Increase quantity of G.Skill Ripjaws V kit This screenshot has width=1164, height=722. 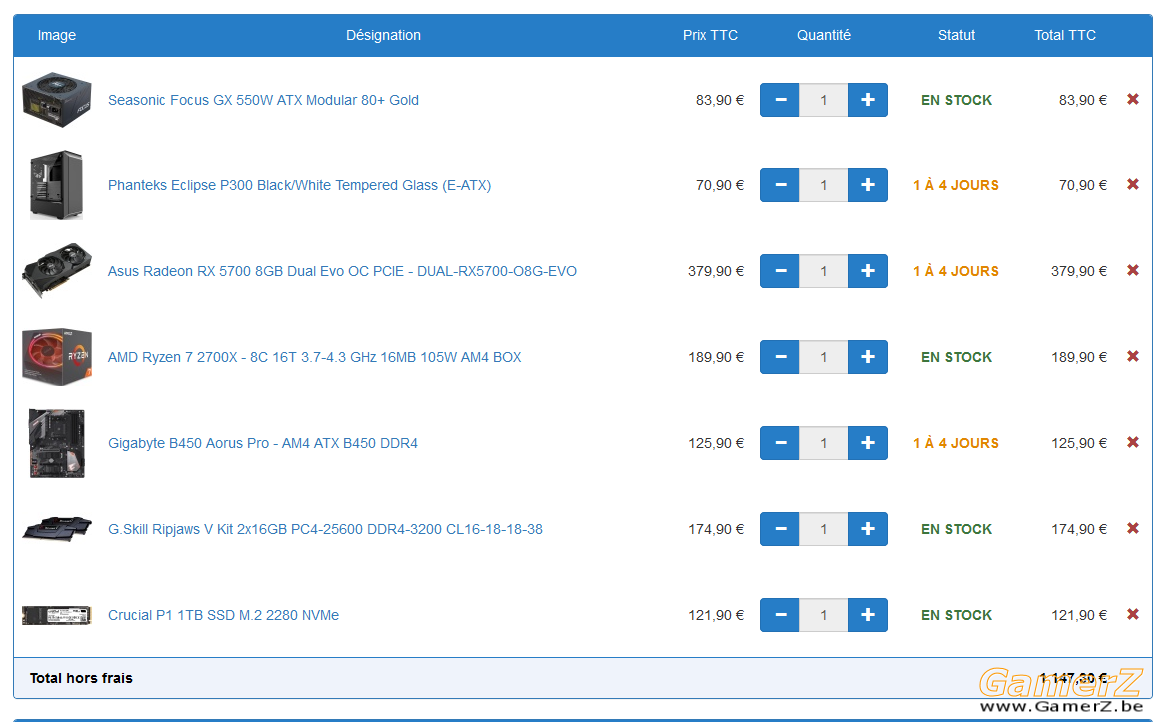868,529
